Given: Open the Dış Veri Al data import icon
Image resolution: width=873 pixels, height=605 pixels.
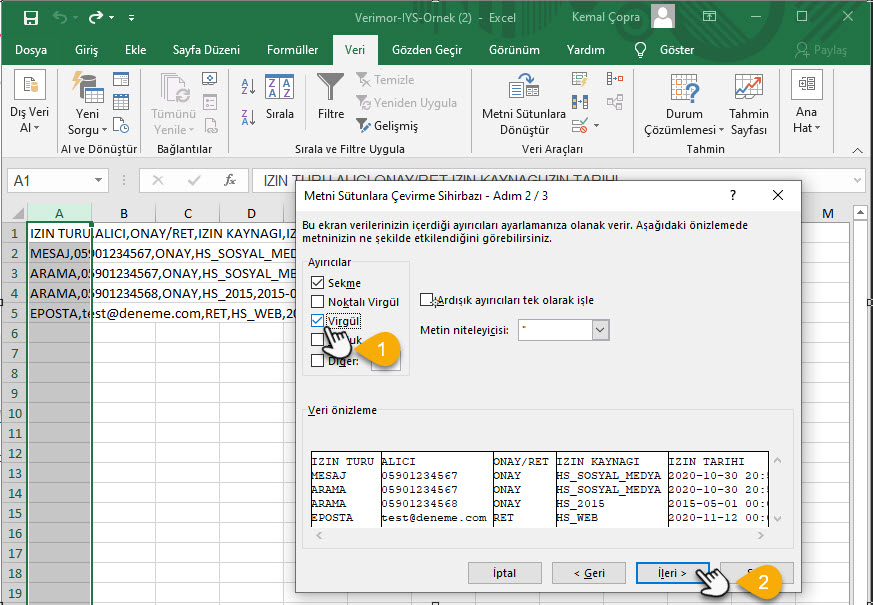Looking at the screenshot, I should pyautogui.click(x=30, y=85).
